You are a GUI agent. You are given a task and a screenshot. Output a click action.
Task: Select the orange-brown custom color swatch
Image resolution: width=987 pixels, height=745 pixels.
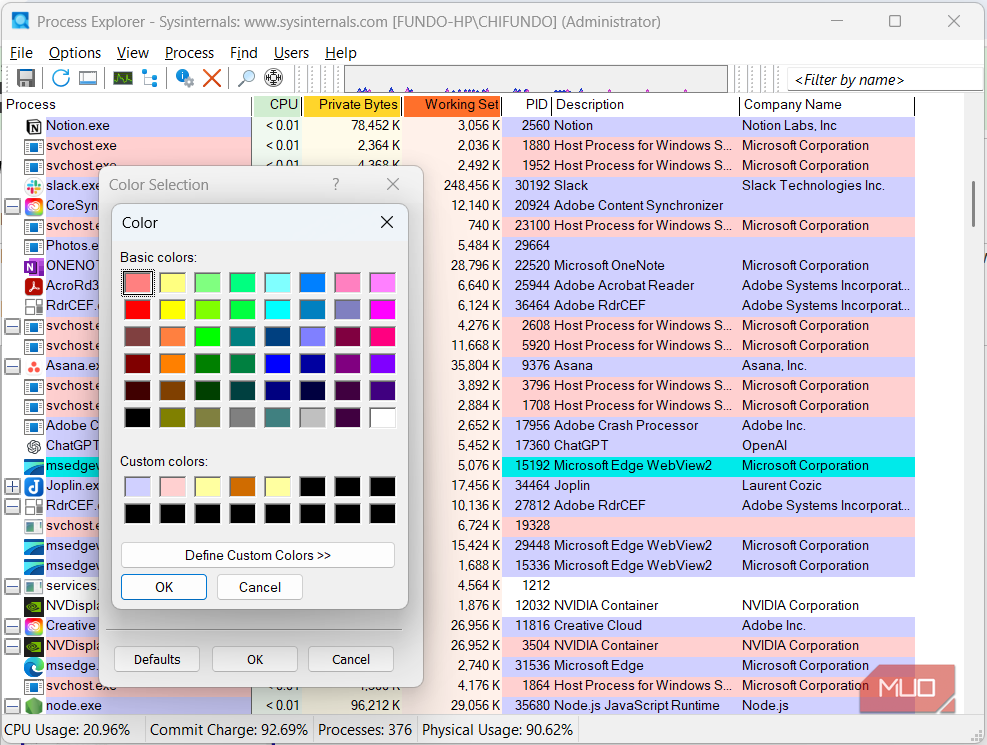[x=242, y=486]
